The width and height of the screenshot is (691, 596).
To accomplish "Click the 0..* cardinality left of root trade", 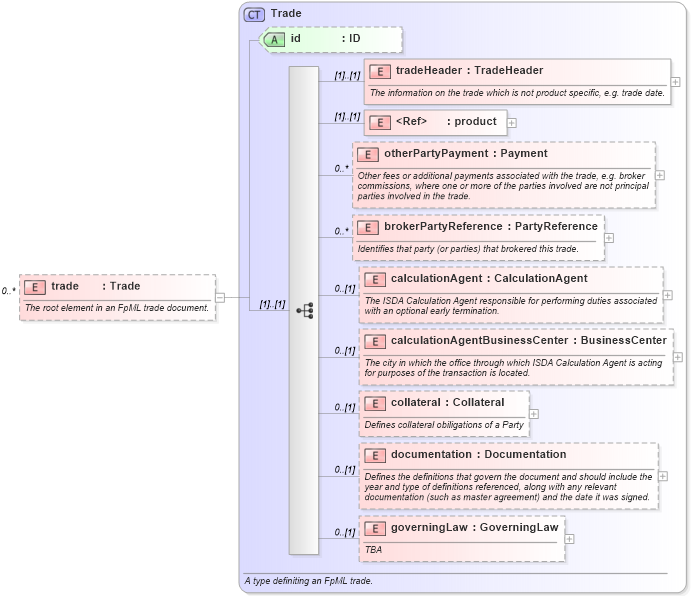I will (x=8, y=291).
